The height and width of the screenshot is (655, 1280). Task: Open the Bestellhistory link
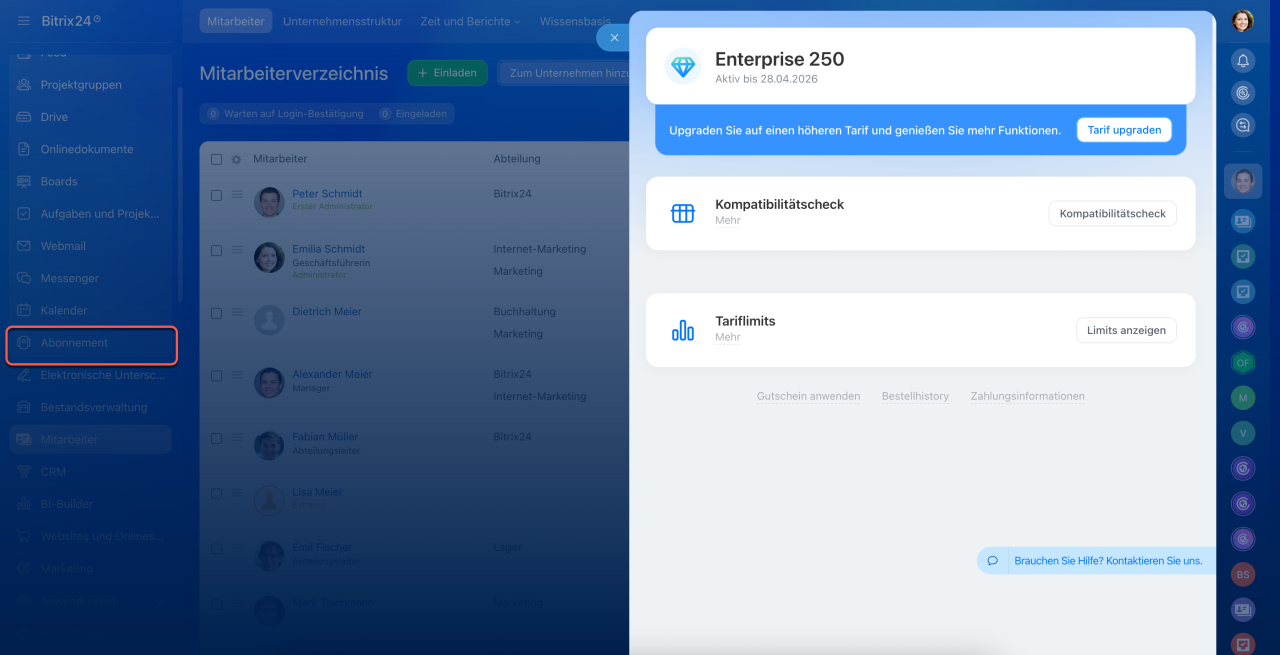915,396
